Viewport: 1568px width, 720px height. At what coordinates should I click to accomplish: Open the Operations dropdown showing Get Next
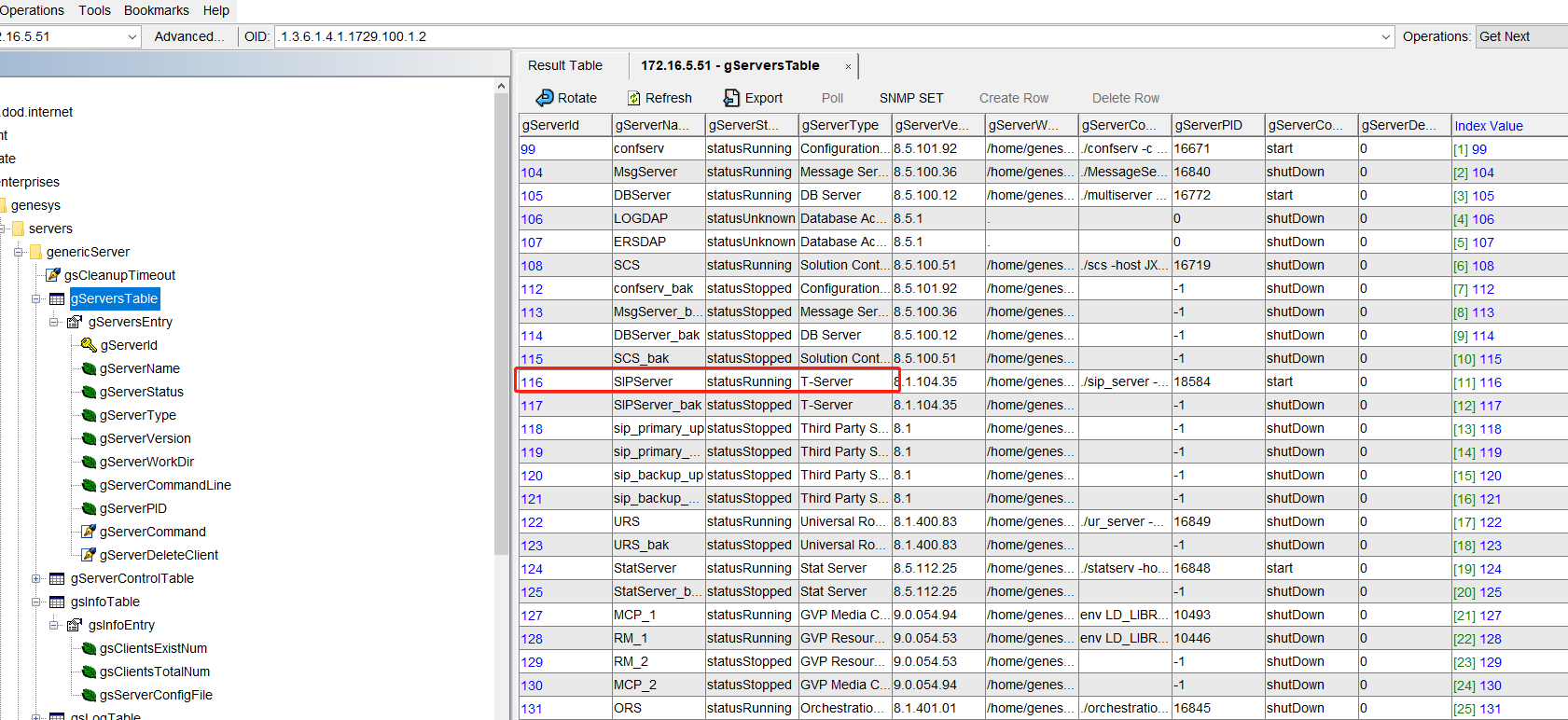coord(1520,36)
